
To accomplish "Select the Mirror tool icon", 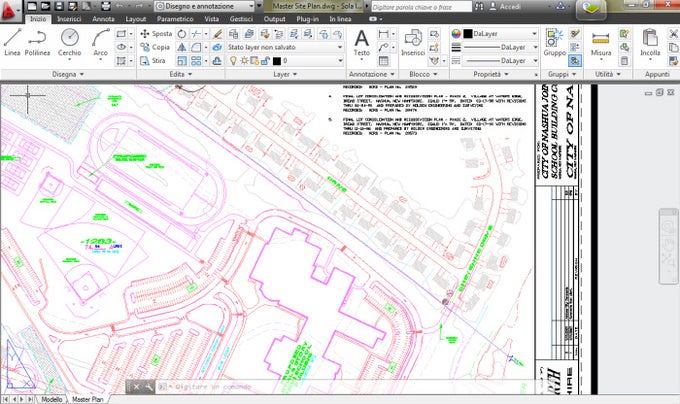I will point(182,47).
